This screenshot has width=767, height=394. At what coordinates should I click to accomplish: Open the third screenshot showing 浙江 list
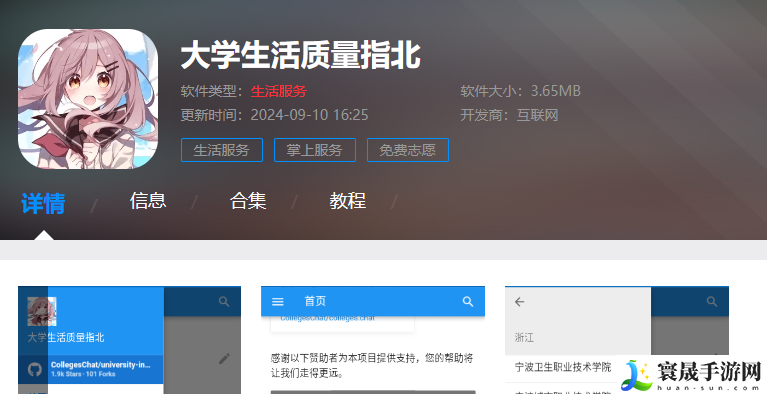[x=617, y=340]
